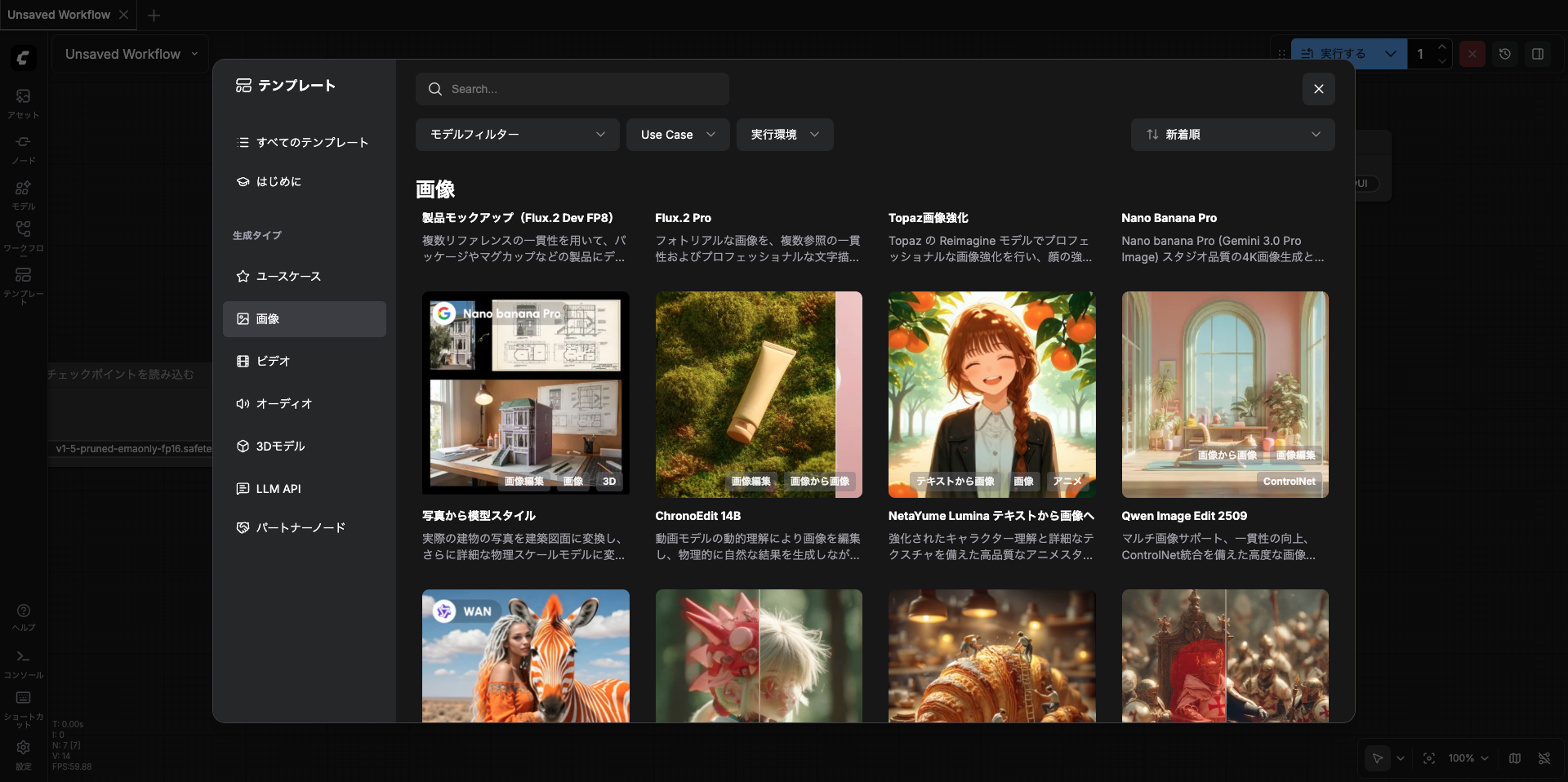The height and width of the screenshot is (782, 1568).
Task: Open the 新着順 sort dropdown
Action: [1232, 134]
